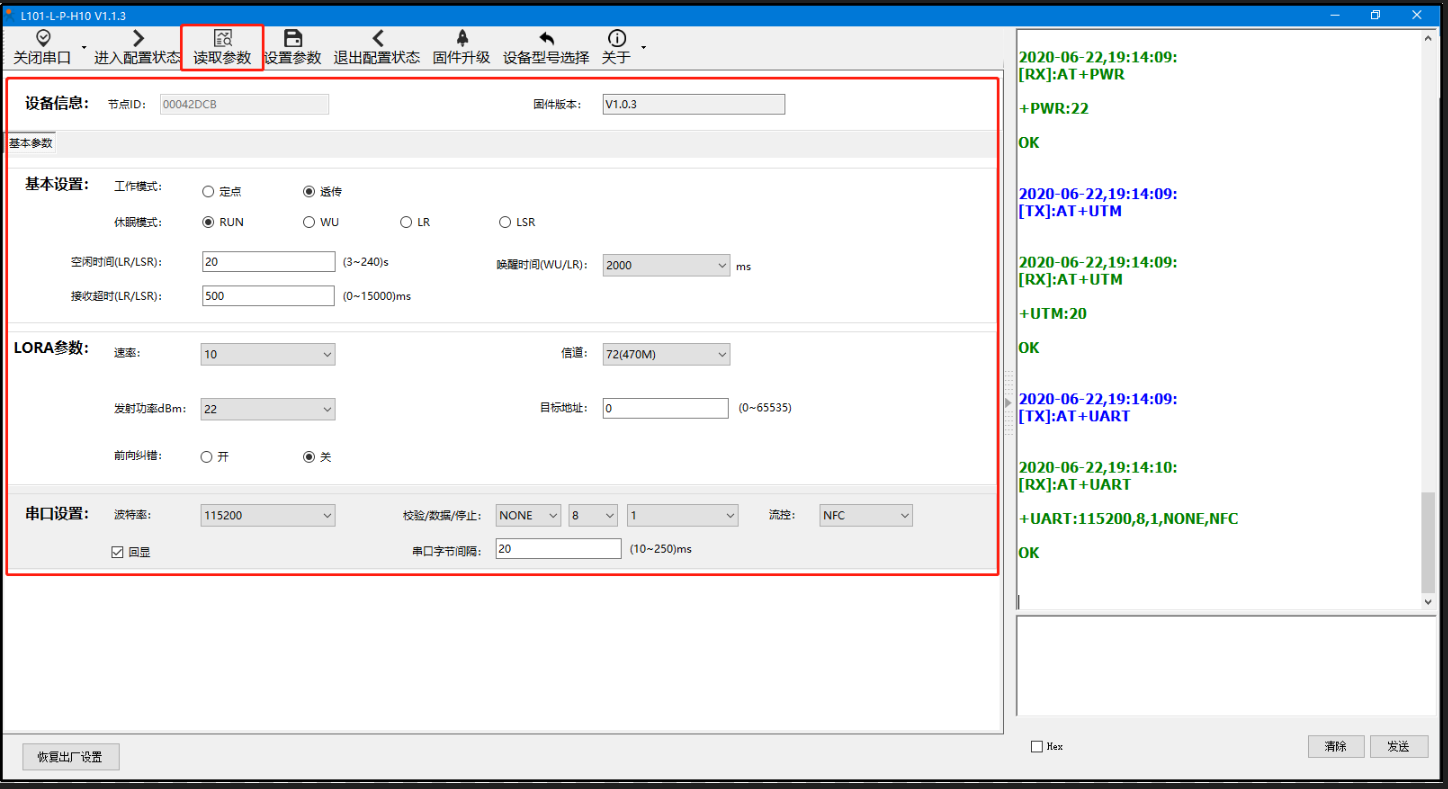Toggle the 回显 echo checkbox

[118, 551]
